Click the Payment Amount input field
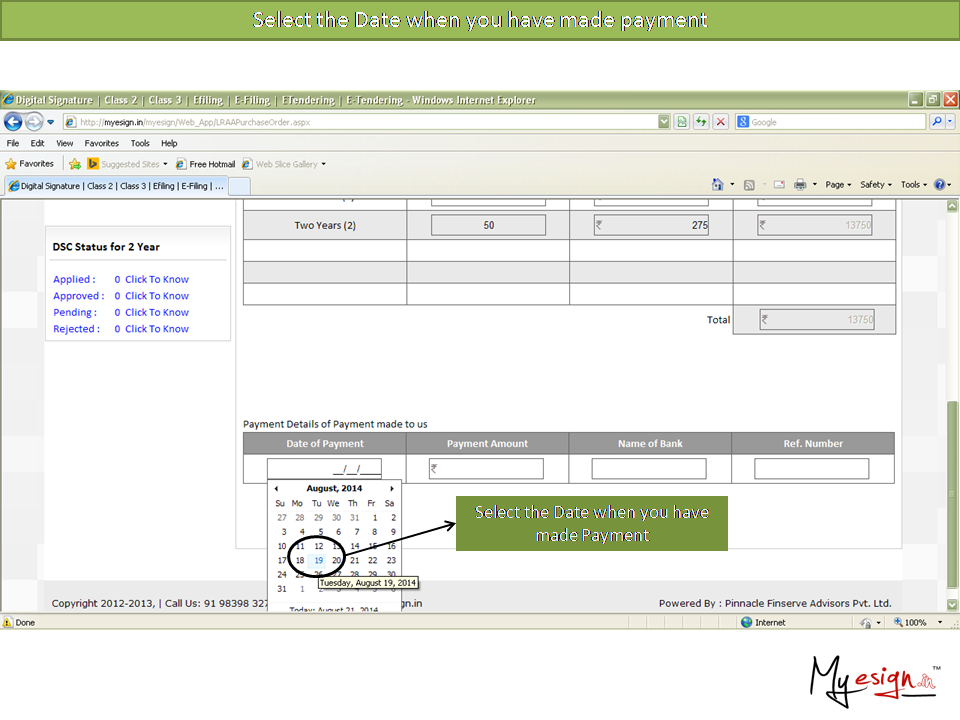 pyautogui.click(x=487, y=469)
